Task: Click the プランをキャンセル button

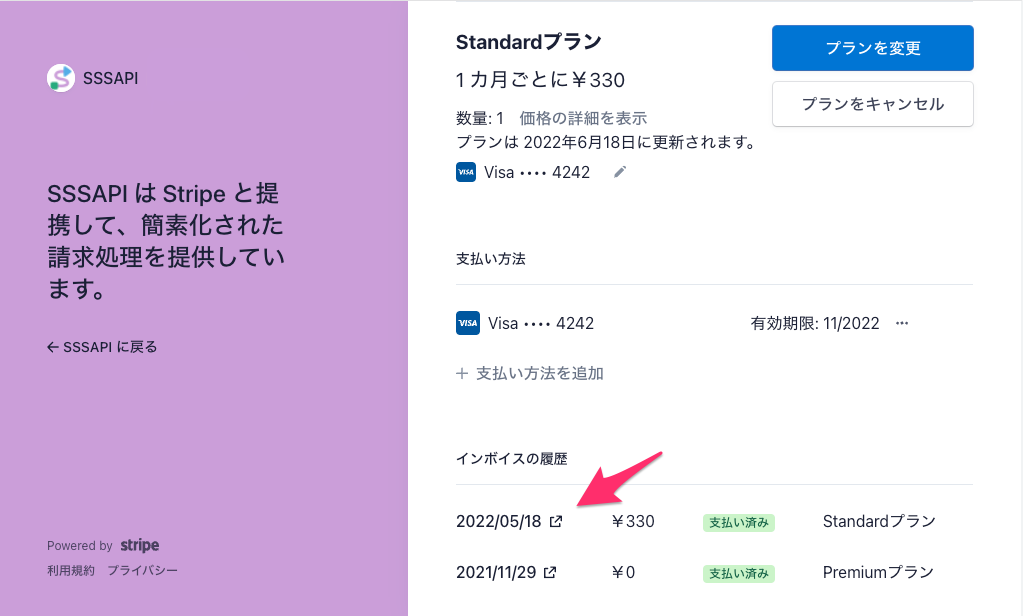Action: tap(872, 103)
